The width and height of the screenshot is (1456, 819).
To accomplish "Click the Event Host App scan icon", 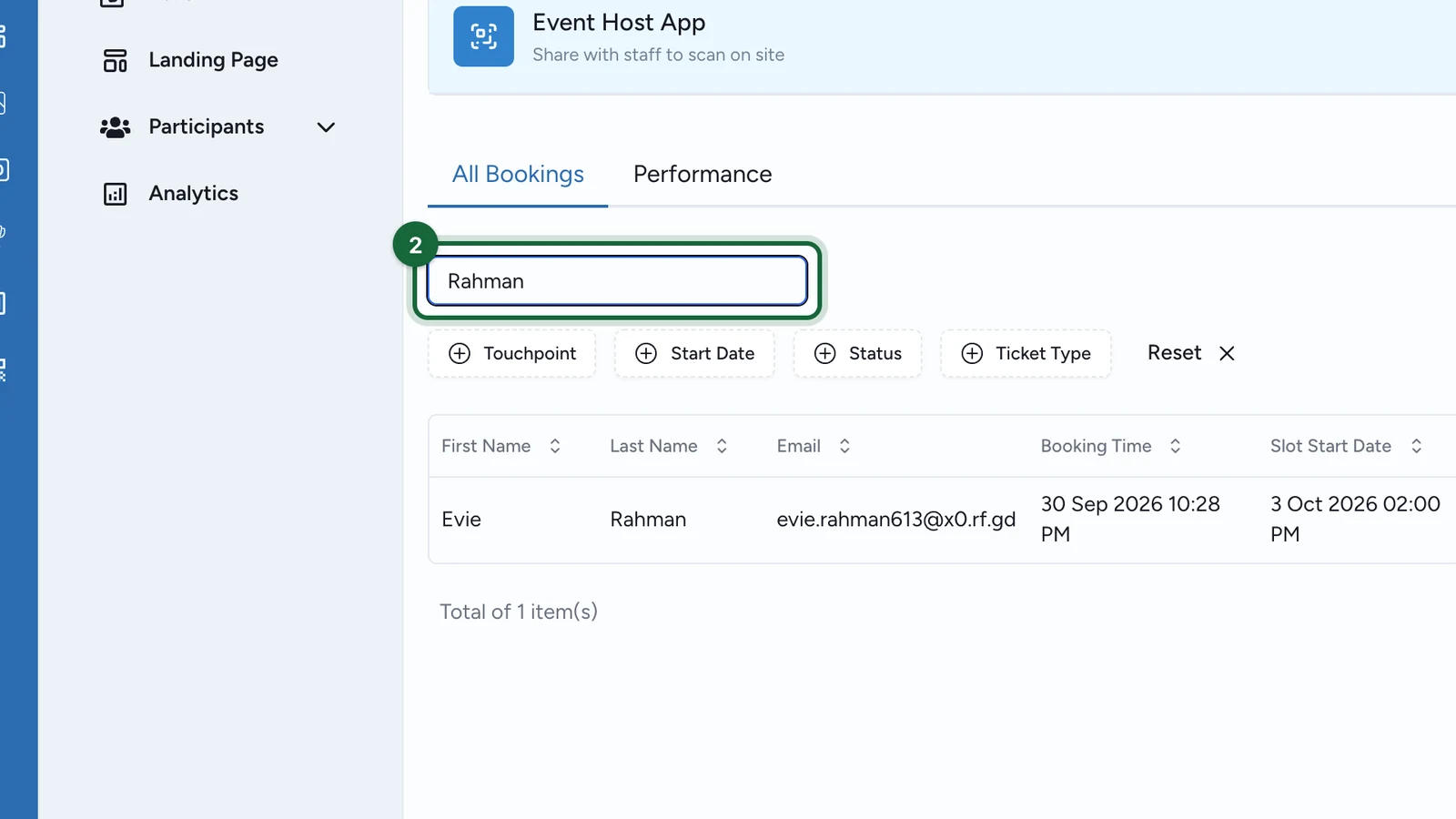I will 483,36.
